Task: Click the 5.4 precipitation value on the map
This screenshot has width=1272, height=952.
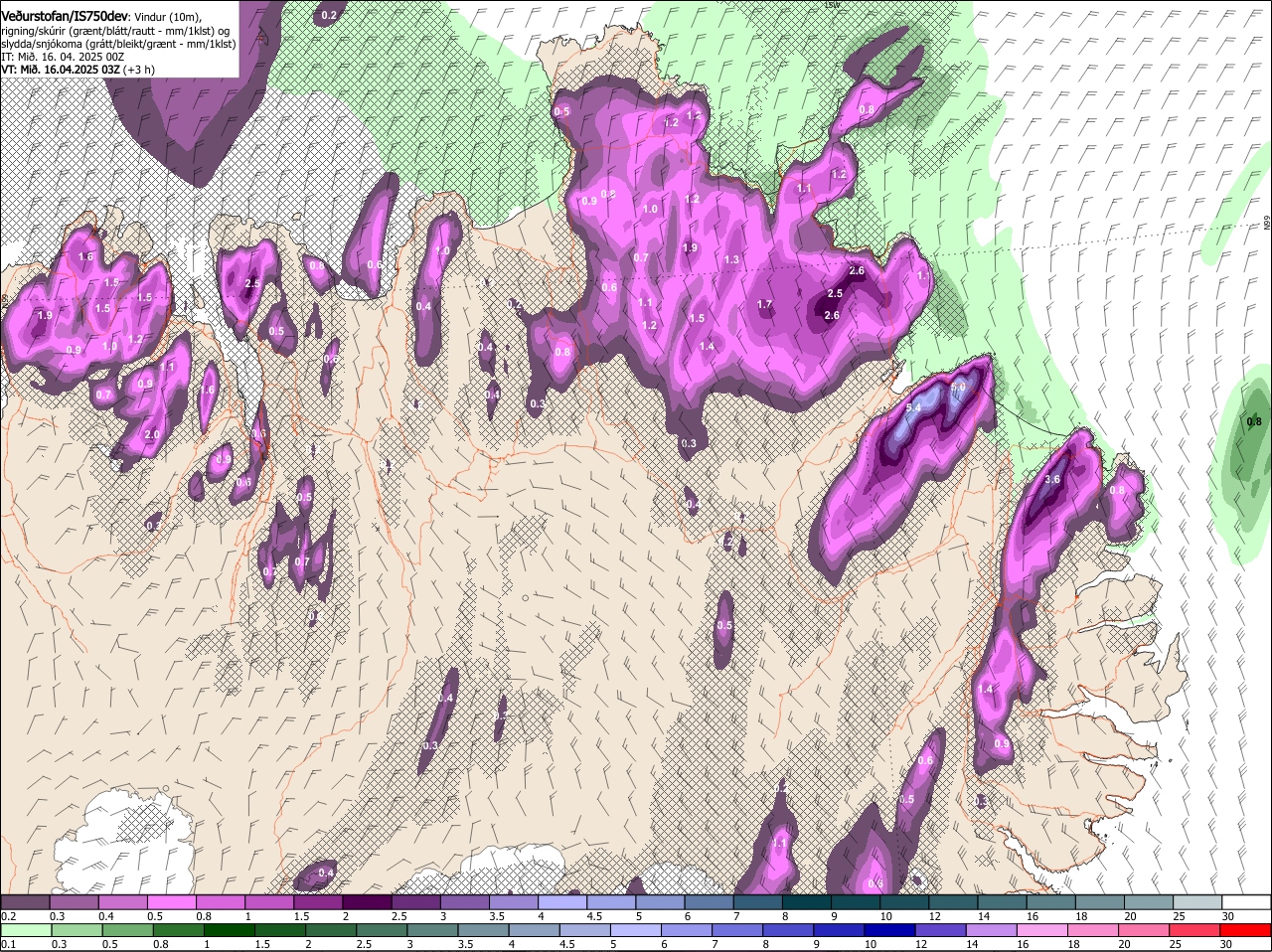Action: pos(913,407)
